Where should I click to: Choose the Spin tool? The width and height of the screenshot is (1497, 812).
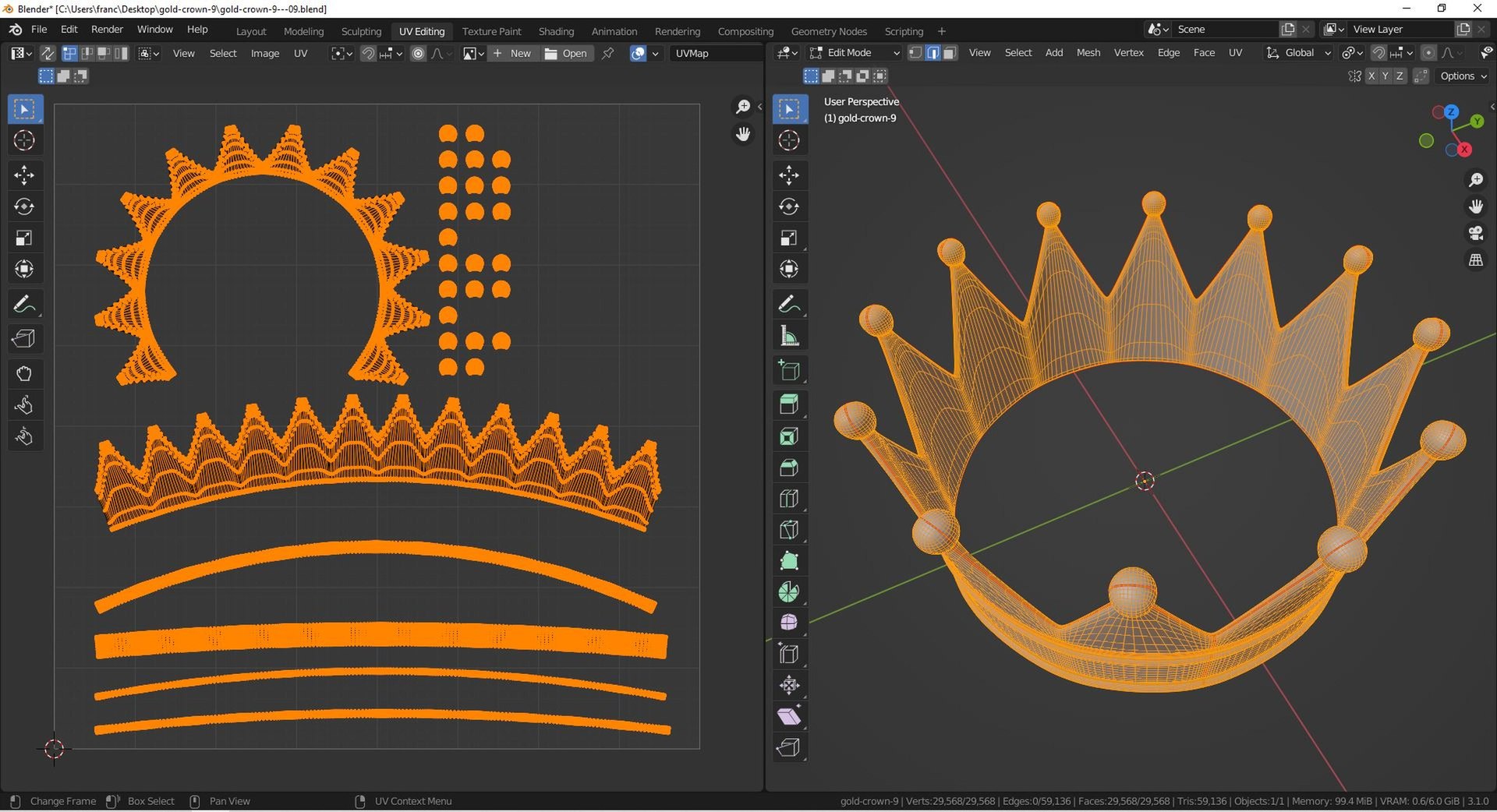coord(789,592)
